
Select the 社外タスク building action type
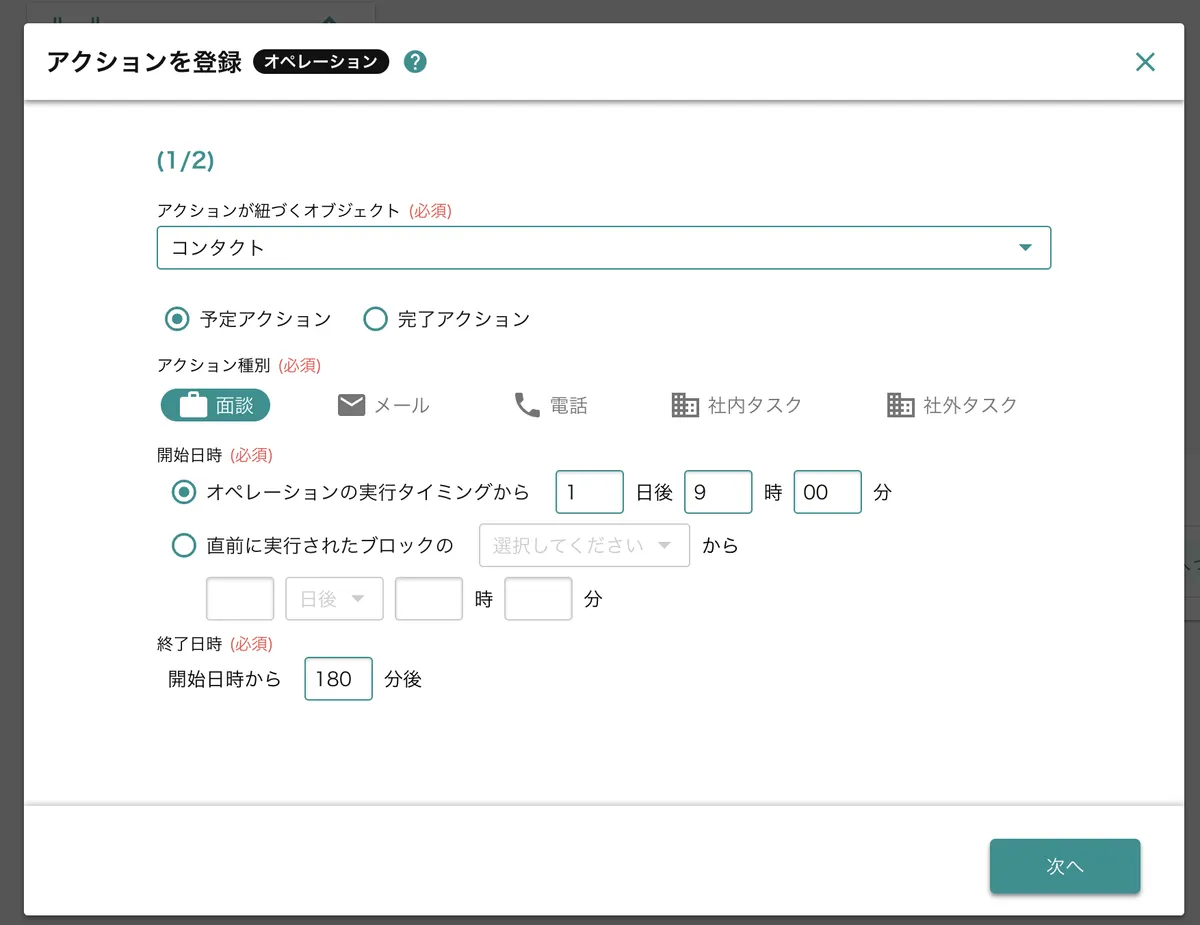[952, 405]
